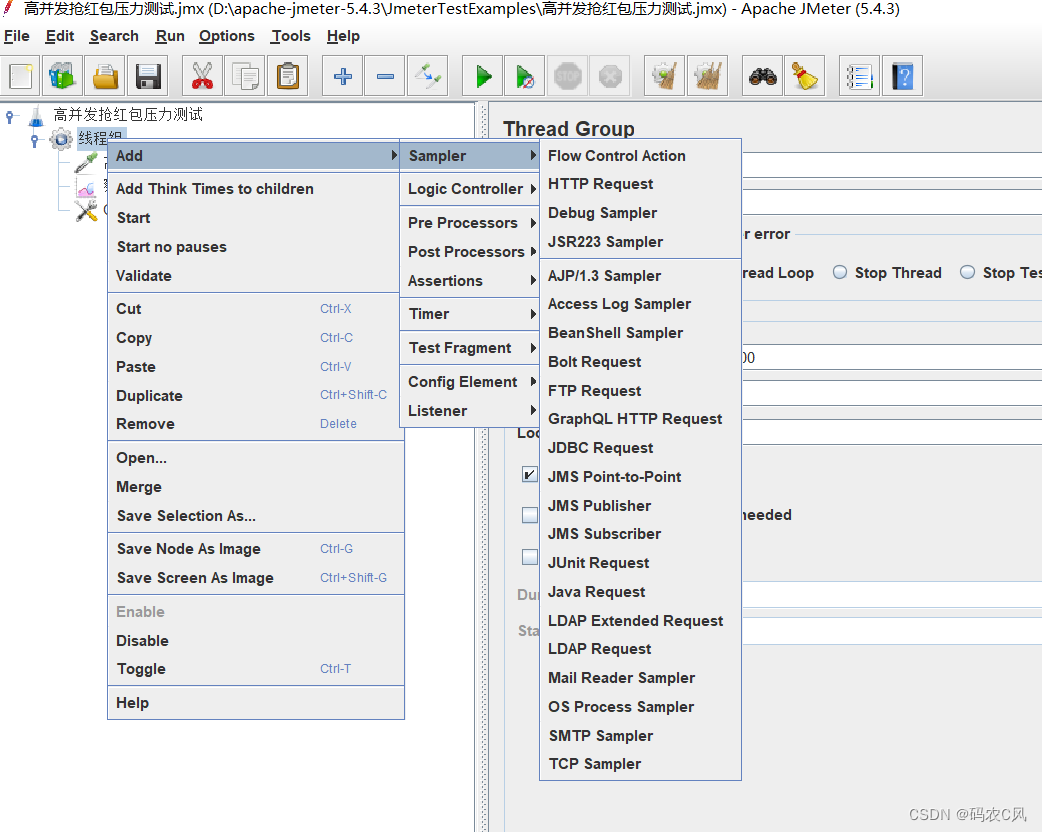Viewport: 1042px width, 832px height.
Task: Click the Clear broom toolbar icon
Action: pos(665,76)
